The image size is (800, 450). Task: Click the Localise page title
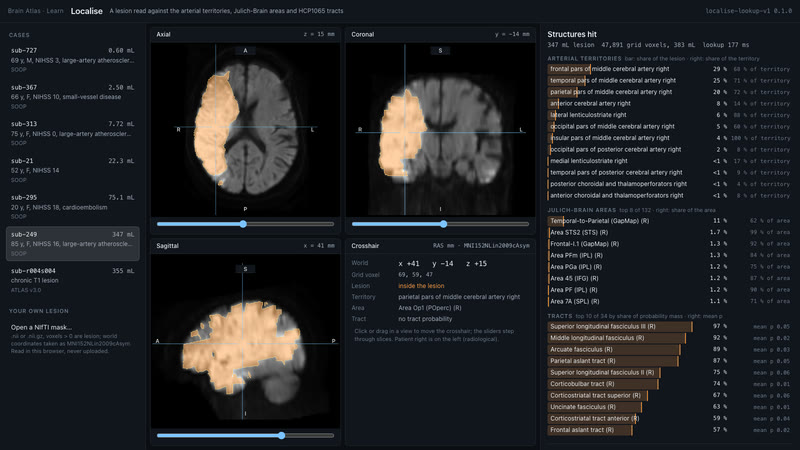[86, 11]
